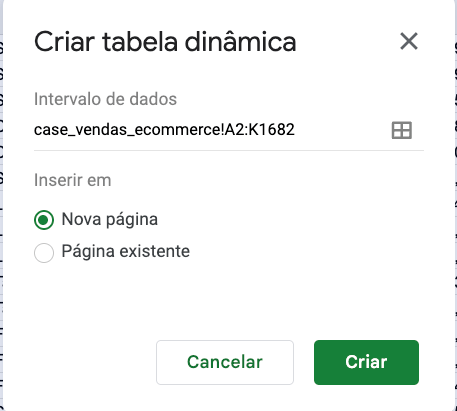Choose the Página existente radio button
The height and width of the screenshot is (411, 457).
pos(44,253)
